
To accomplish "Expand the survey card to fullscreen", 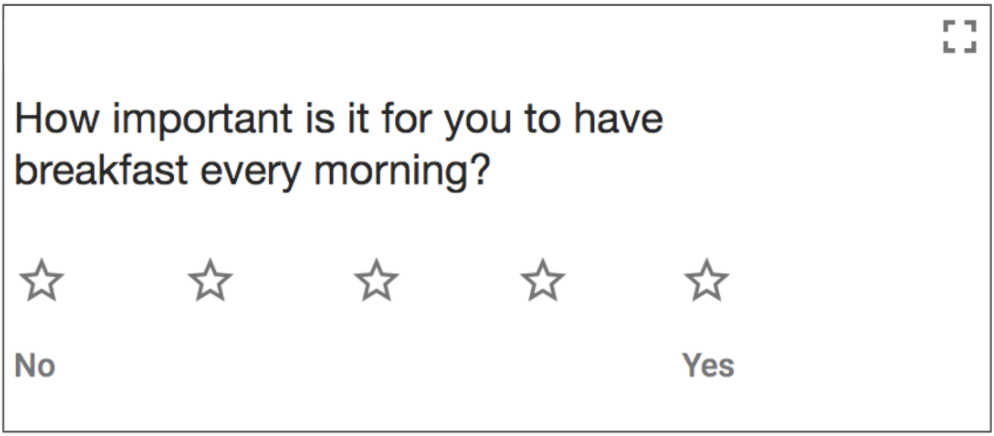I will (959, 36).
